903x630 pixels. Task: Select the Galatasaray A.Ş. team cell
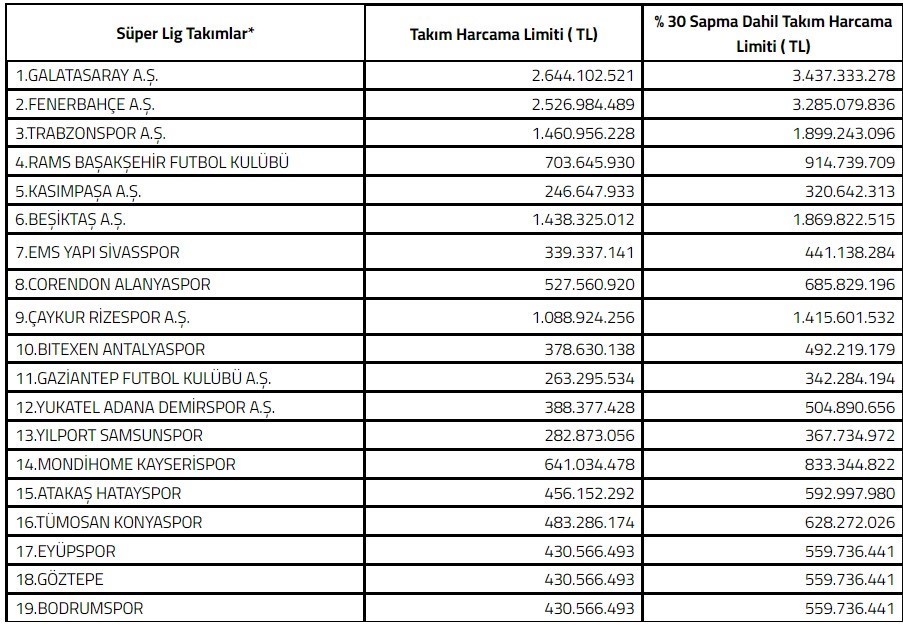coord(87,76)
